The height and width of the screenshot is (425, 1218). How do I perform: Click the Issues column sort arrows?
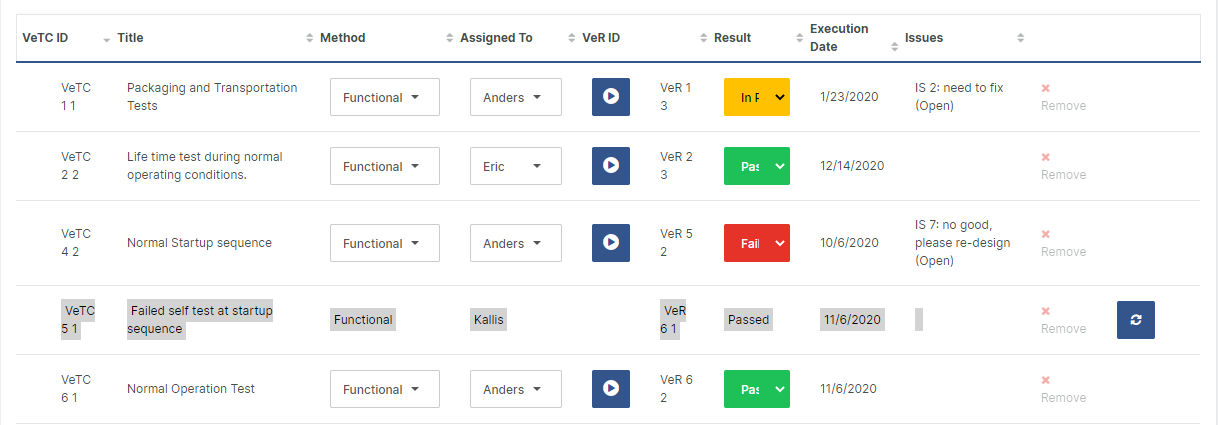point(1020,38)
